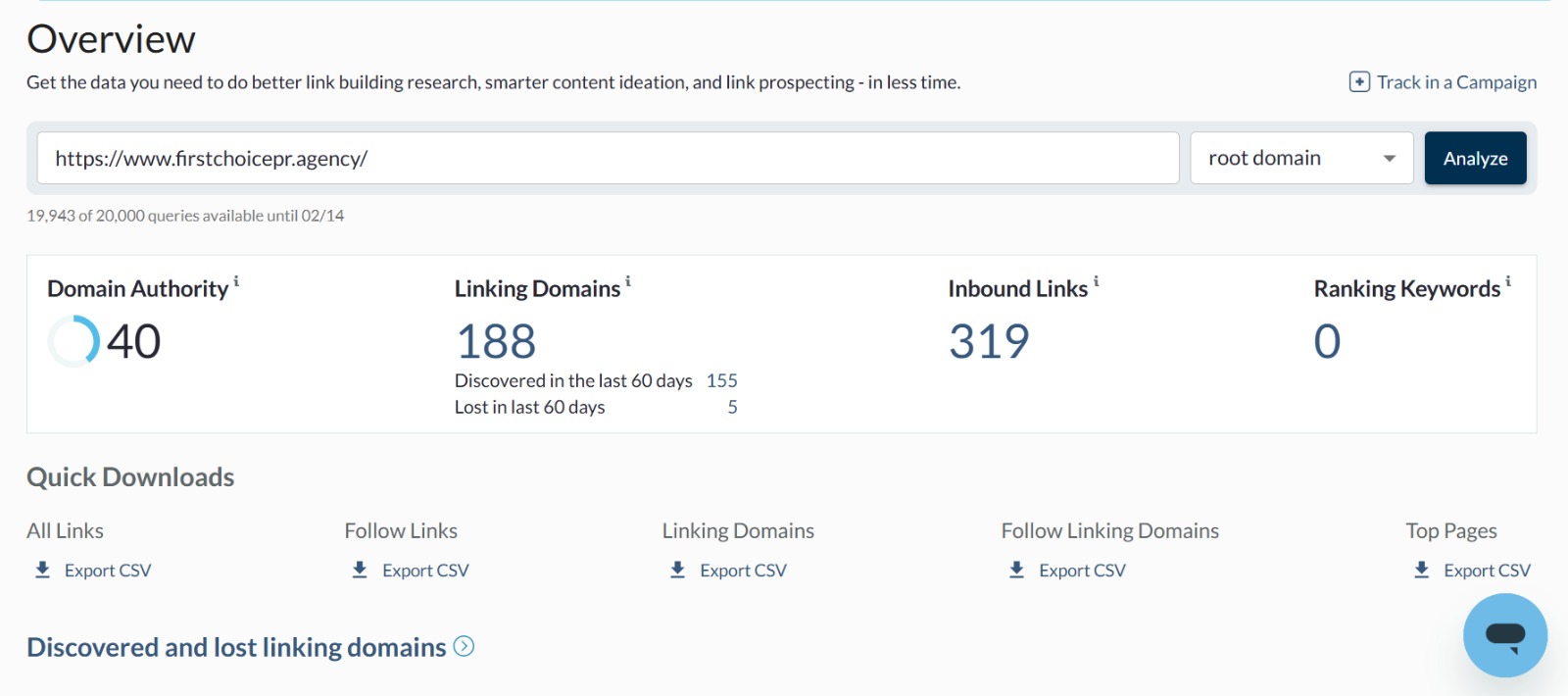Click the Top Pages download icon

click(x=1421, y=570)
